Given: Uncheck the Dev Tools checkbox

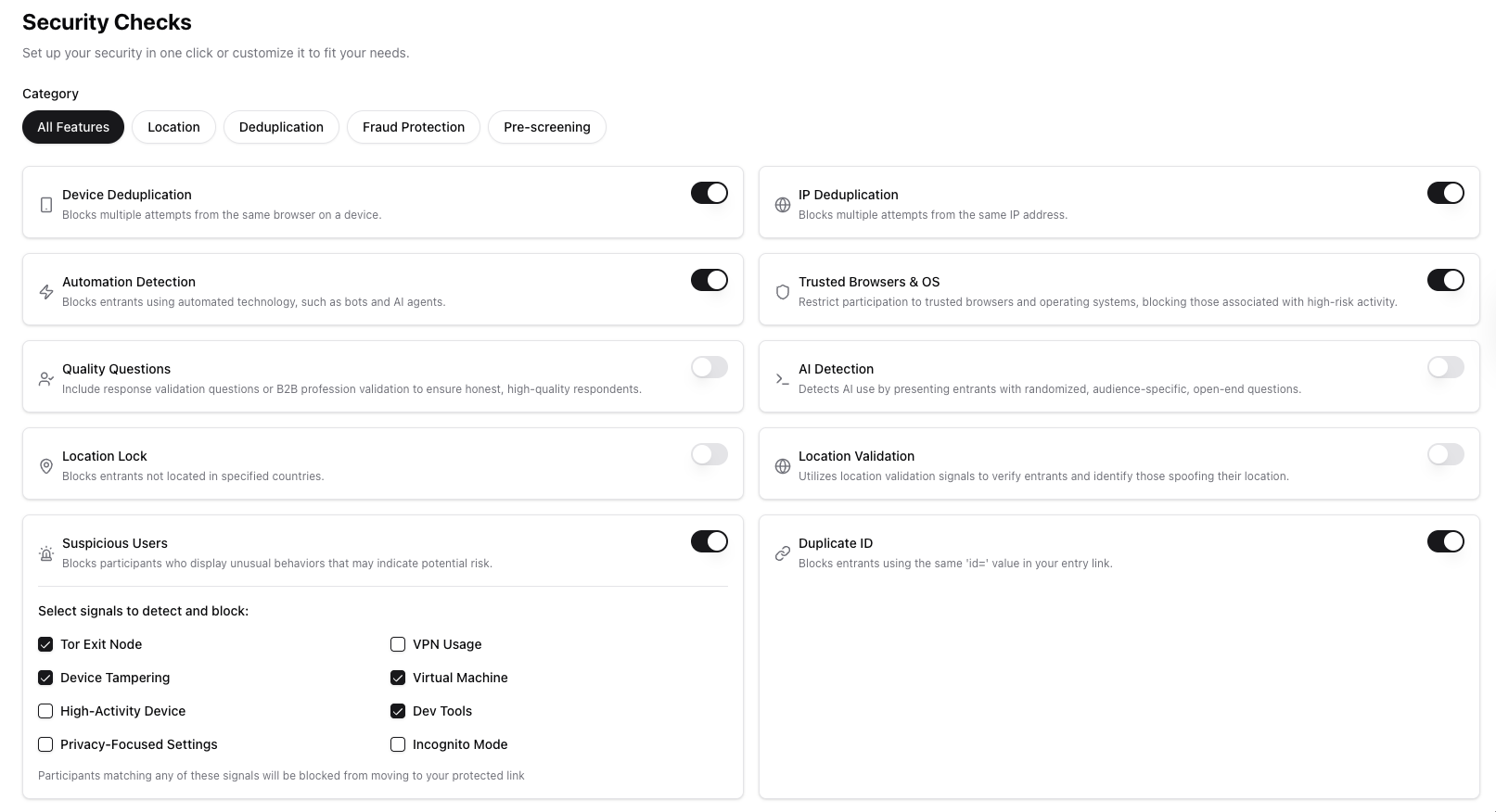Looking at the screenshot, I should [398, 711].
